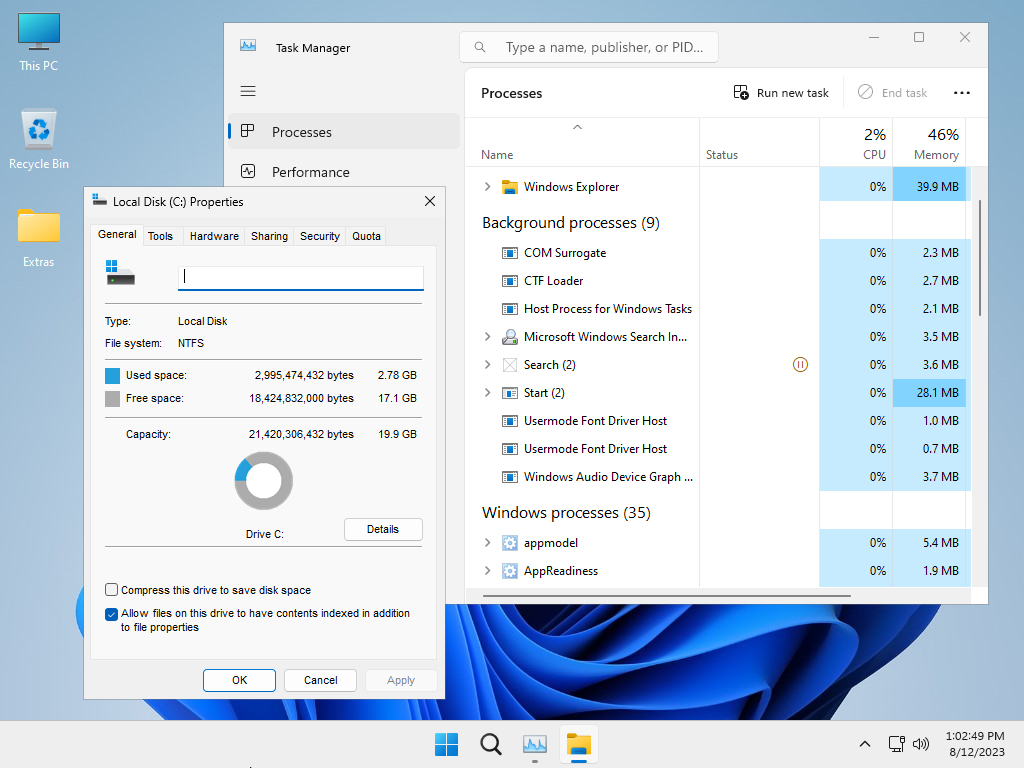Expand the appmodel process group
1024x768 pixels.
tap(487, 543)
